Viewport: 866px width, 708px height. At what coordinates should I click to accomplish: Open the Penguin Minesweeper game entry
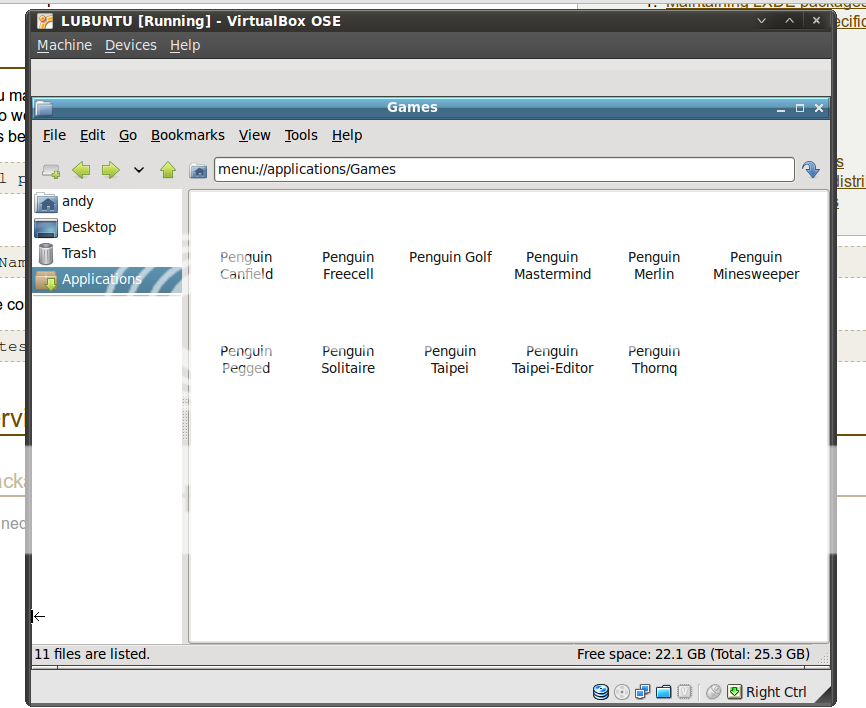[x=755, y=265]
